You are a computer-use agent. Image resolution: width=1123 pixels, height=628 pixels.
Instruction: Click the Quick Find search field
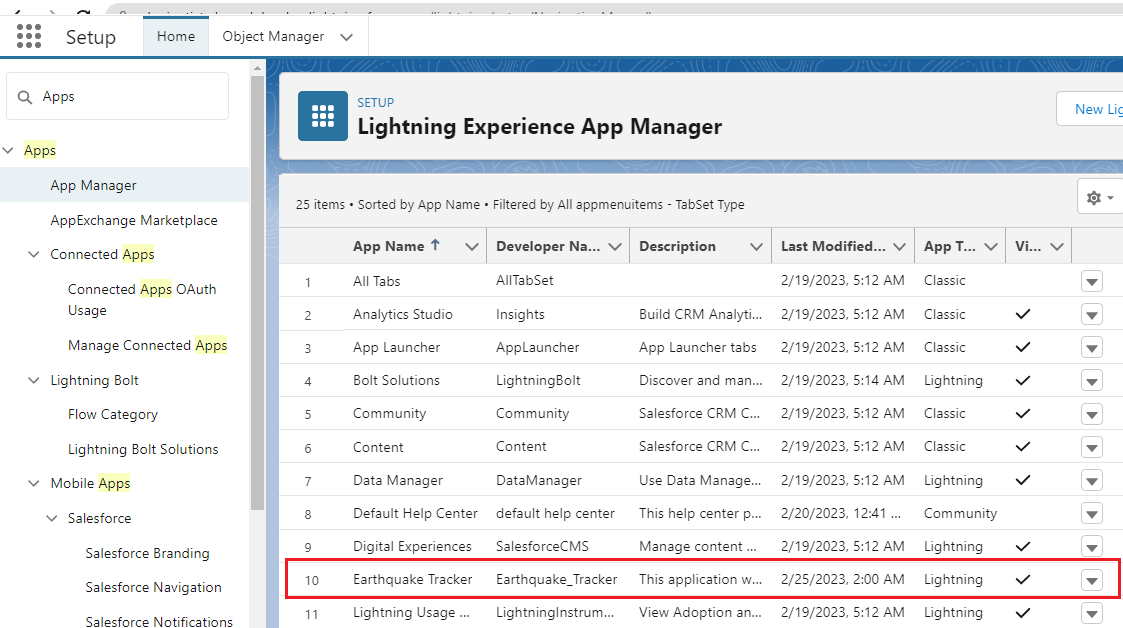click(117, 96)
